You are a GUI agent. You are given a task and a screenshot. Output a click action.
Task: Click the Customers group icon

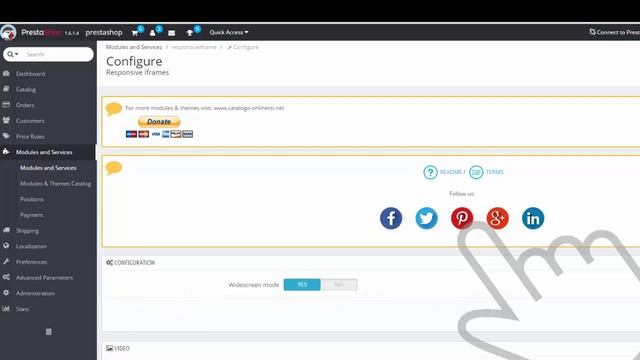[x=6, y=120]
